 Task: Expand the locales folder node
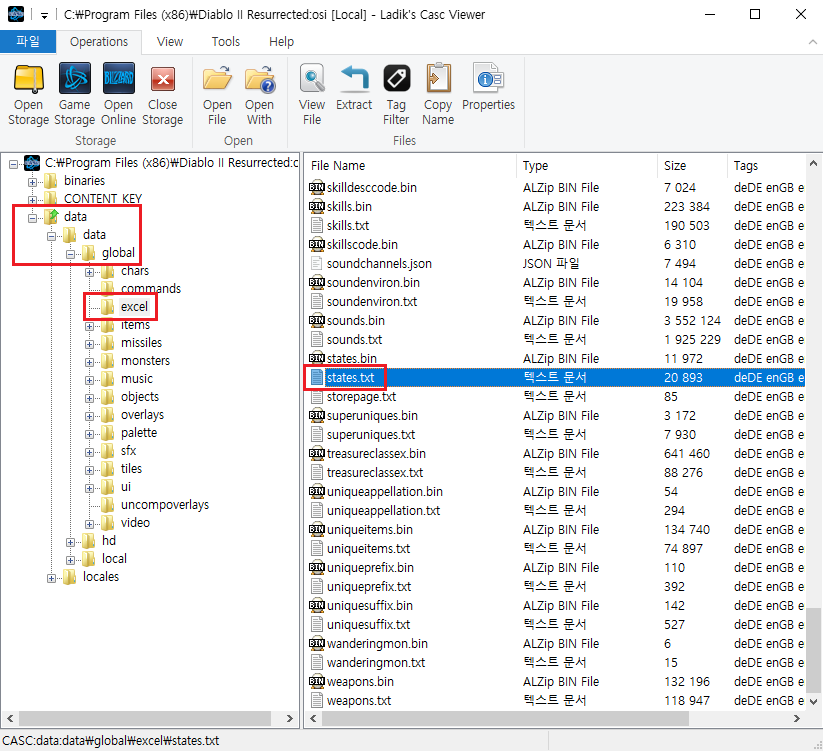51,578
